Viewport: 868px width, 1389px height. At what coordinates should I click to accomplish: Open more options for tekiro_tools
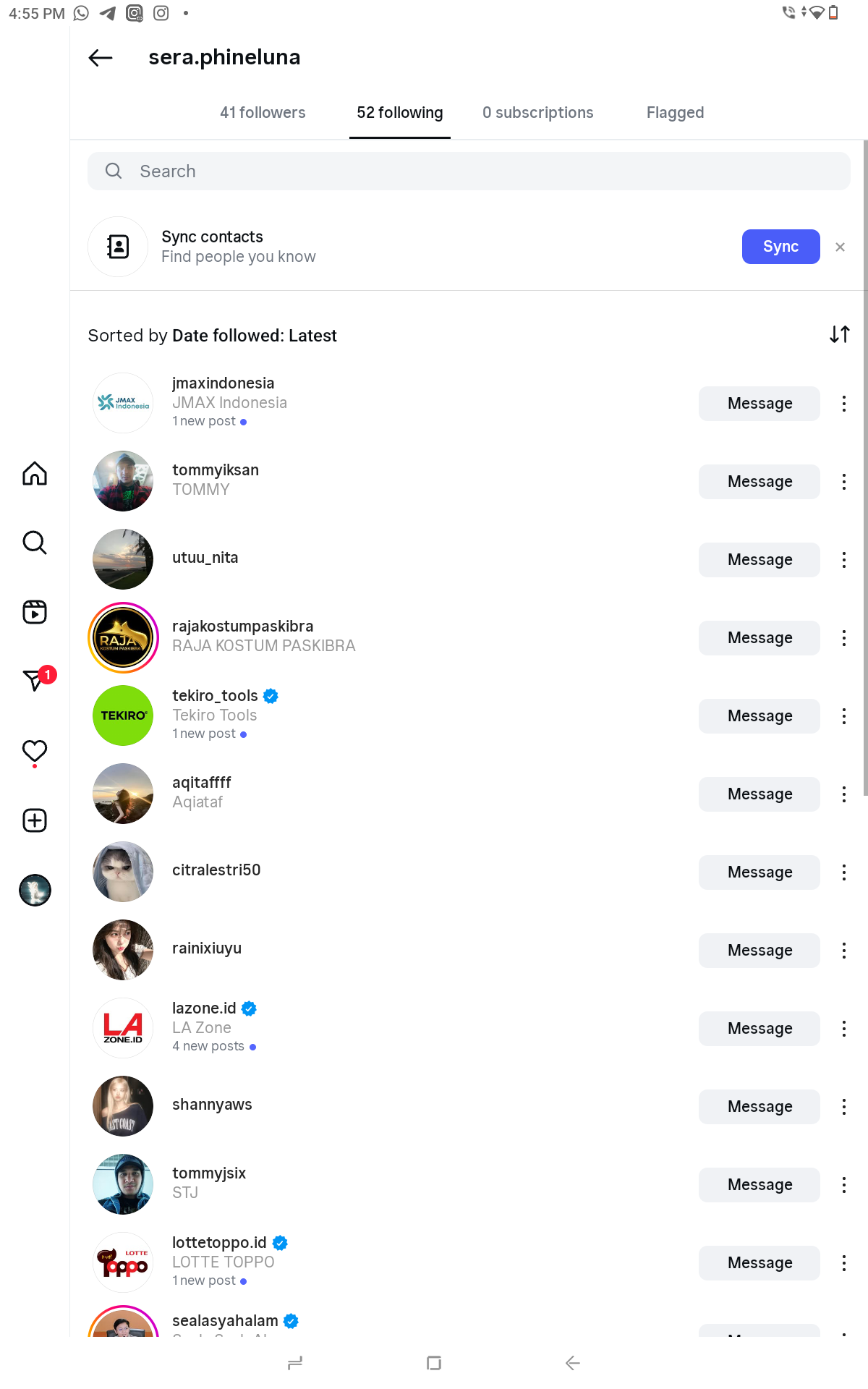pyautogui.click(x=843, y=716)
